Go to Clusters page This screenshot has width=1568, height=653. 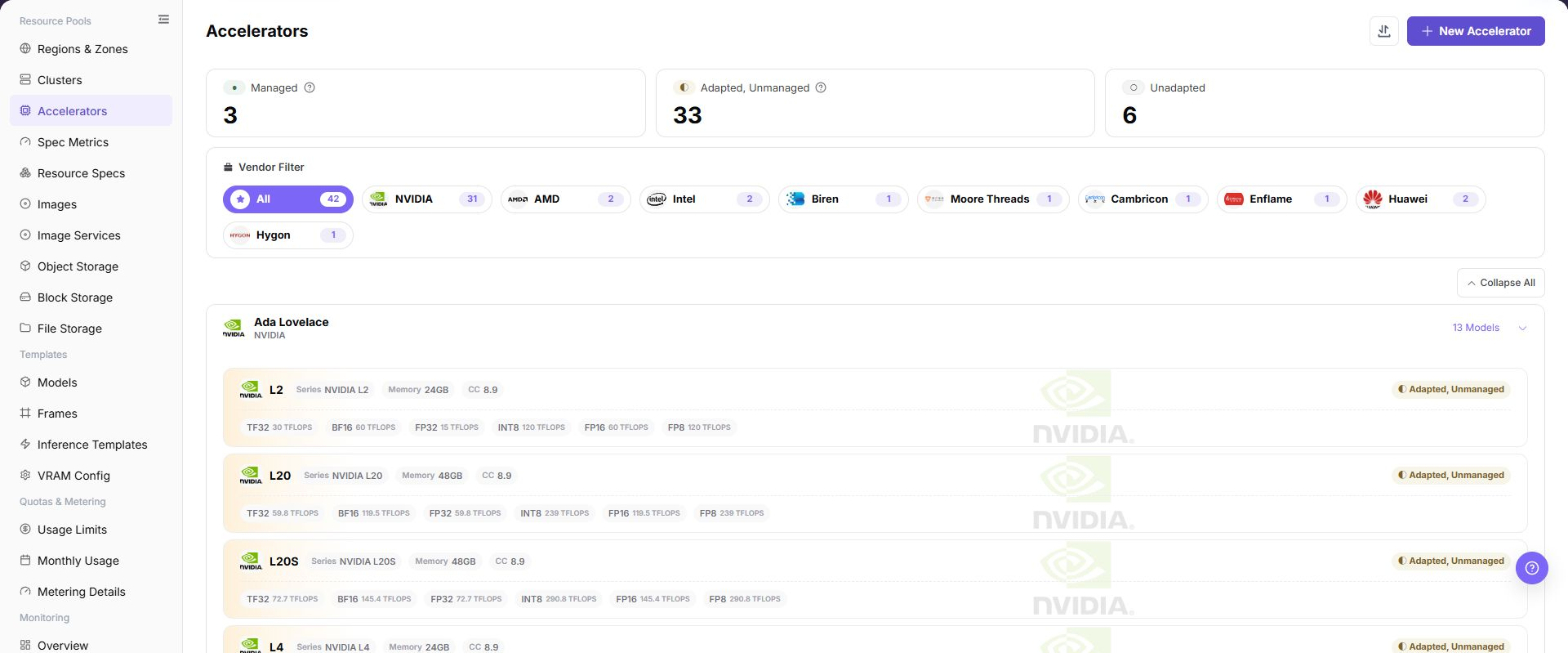point(91,80)
